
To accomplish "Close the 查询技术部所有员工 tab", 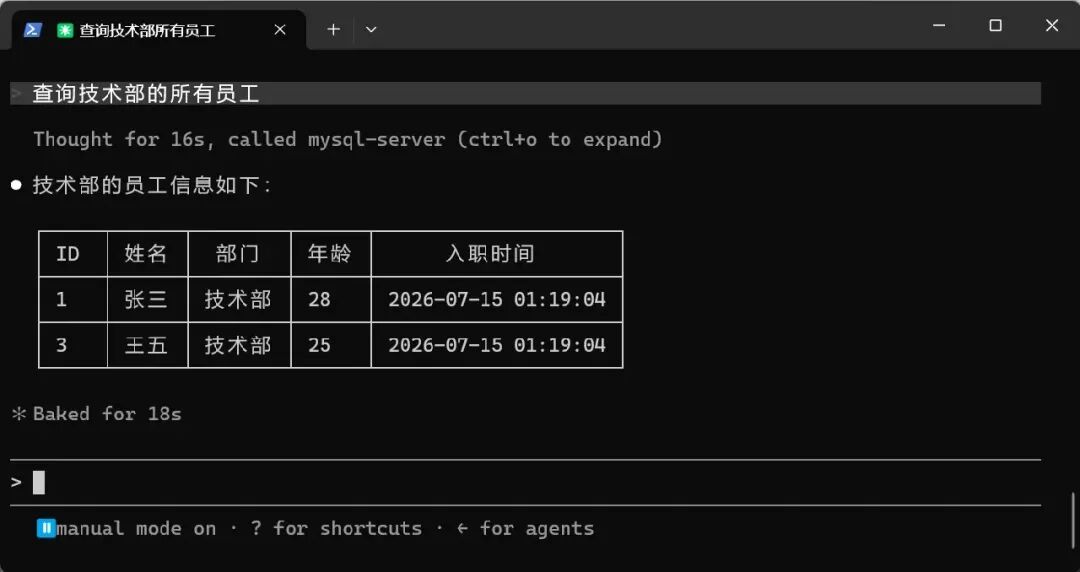I will pos(280,30).
